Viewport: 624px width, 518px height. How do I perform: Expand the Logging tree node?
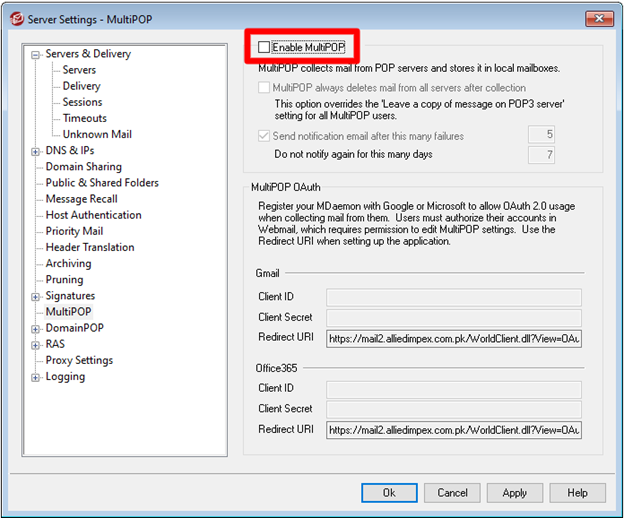[x=36, y=377]
